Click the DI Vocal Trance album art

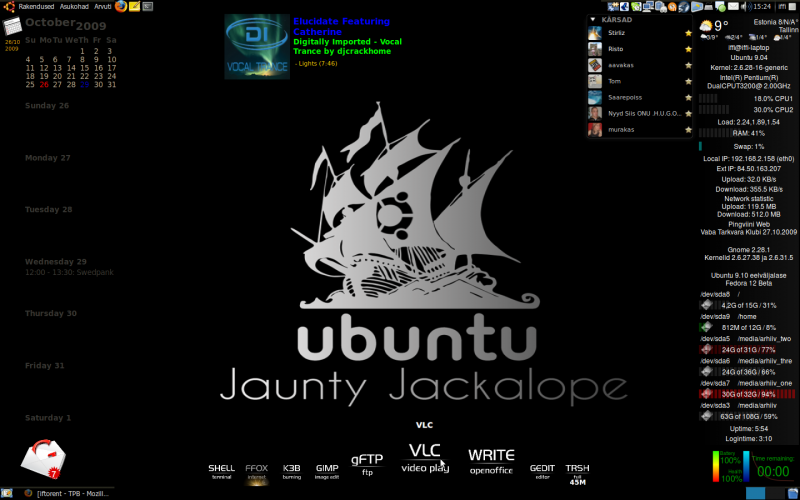[257, 46]
